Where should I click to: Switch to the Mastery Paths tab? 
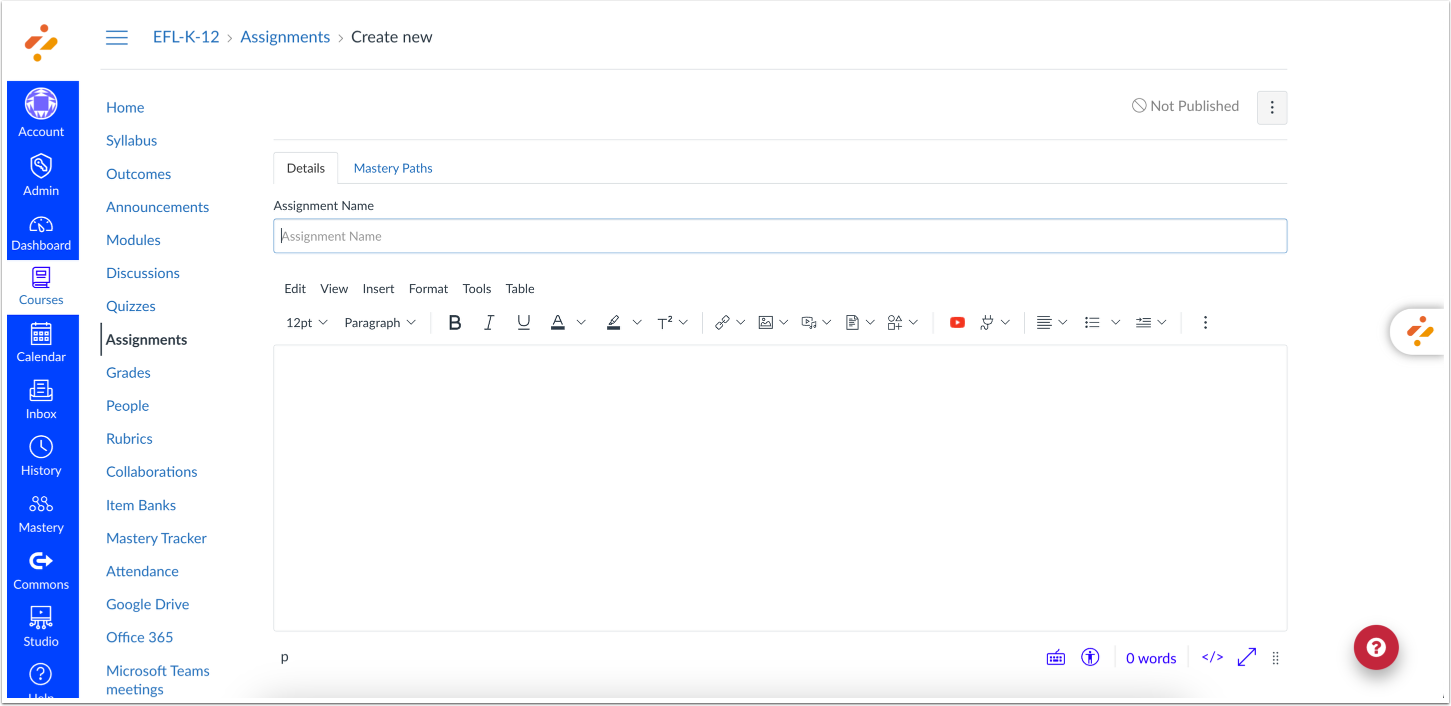tap(392, 167)
